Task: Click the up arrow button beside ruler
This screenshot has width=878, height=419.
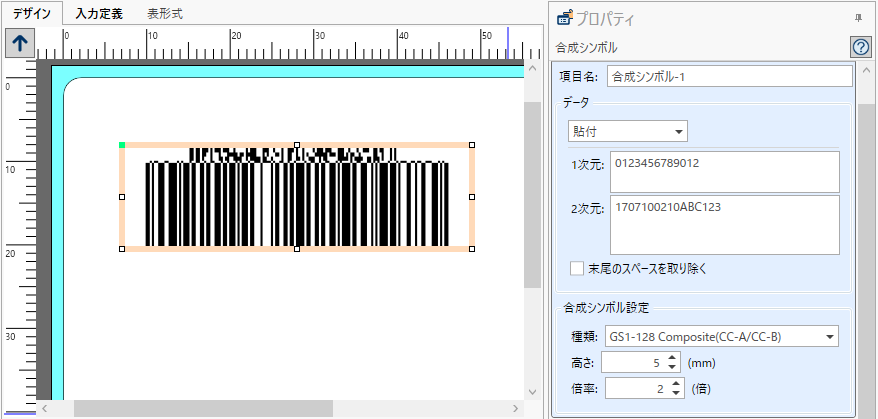Action: tap(20, 43)
